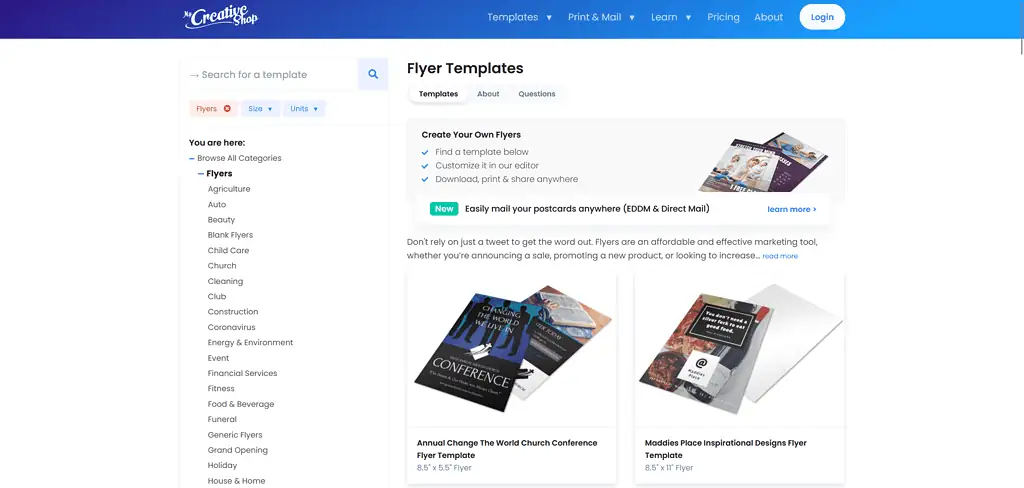Collapse the Flyers category node

[x=200, y=174]
